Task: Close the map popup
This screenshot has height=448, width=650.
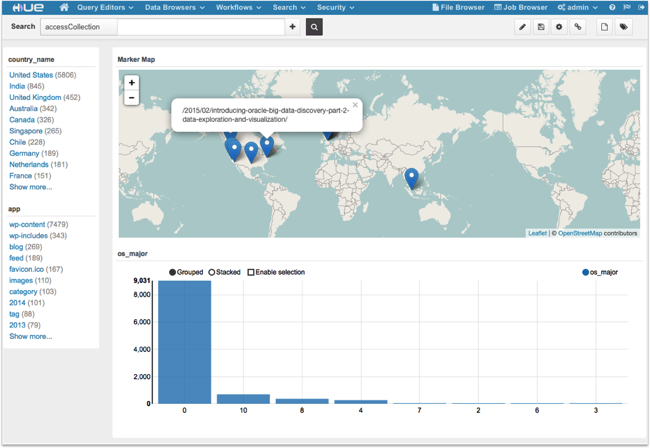Action: [x=355, y=105]
